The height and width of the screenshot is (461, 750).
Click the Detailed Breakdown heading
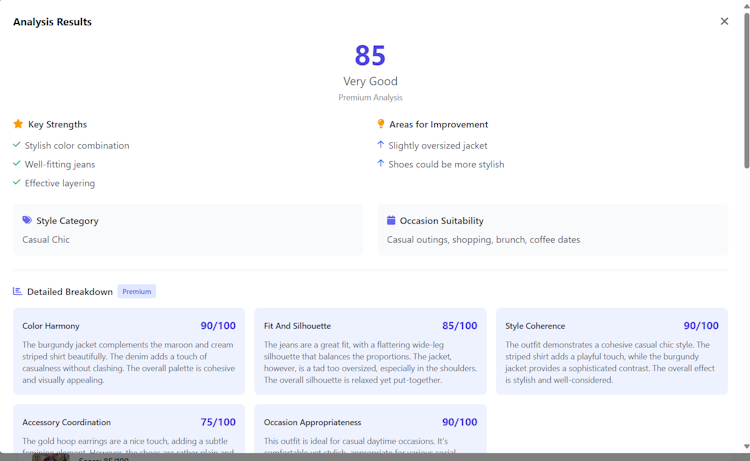click(70, 292)
